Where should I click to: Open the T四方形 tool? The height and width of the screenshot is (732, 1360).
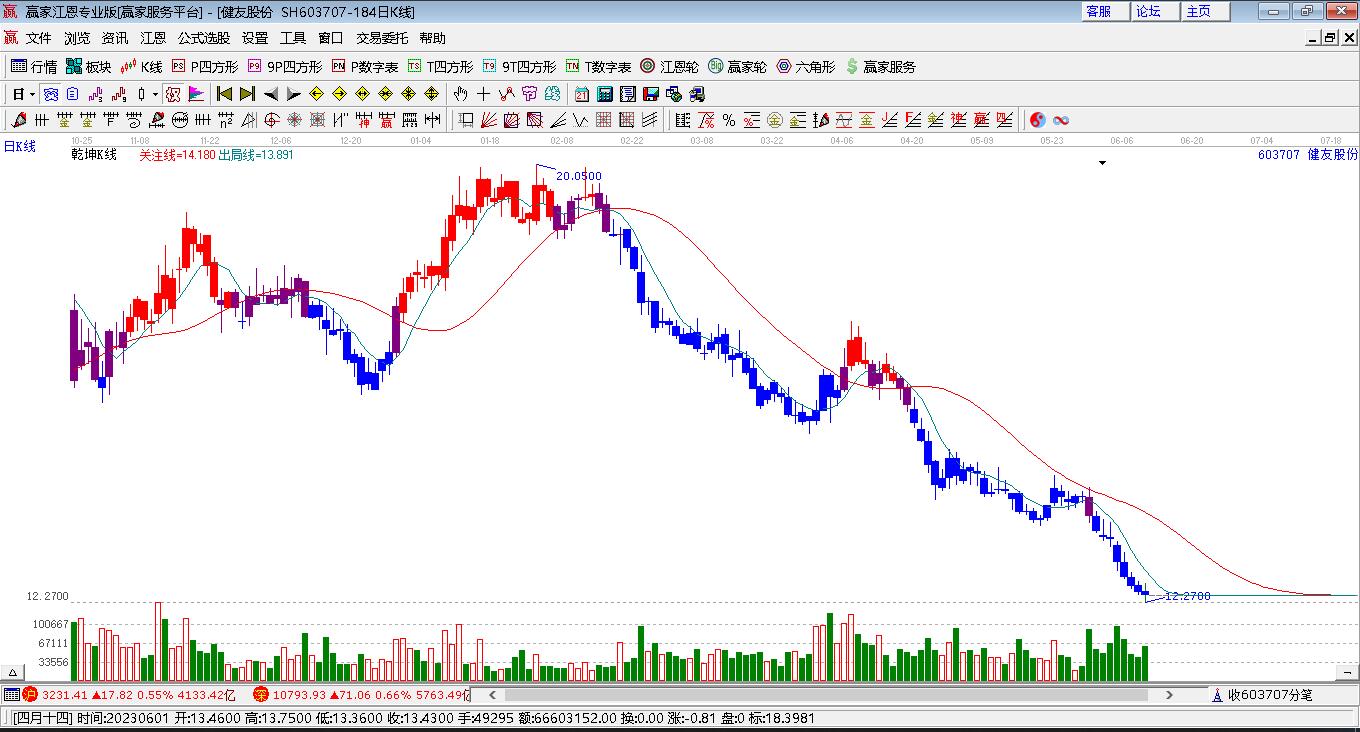[440, 67]
